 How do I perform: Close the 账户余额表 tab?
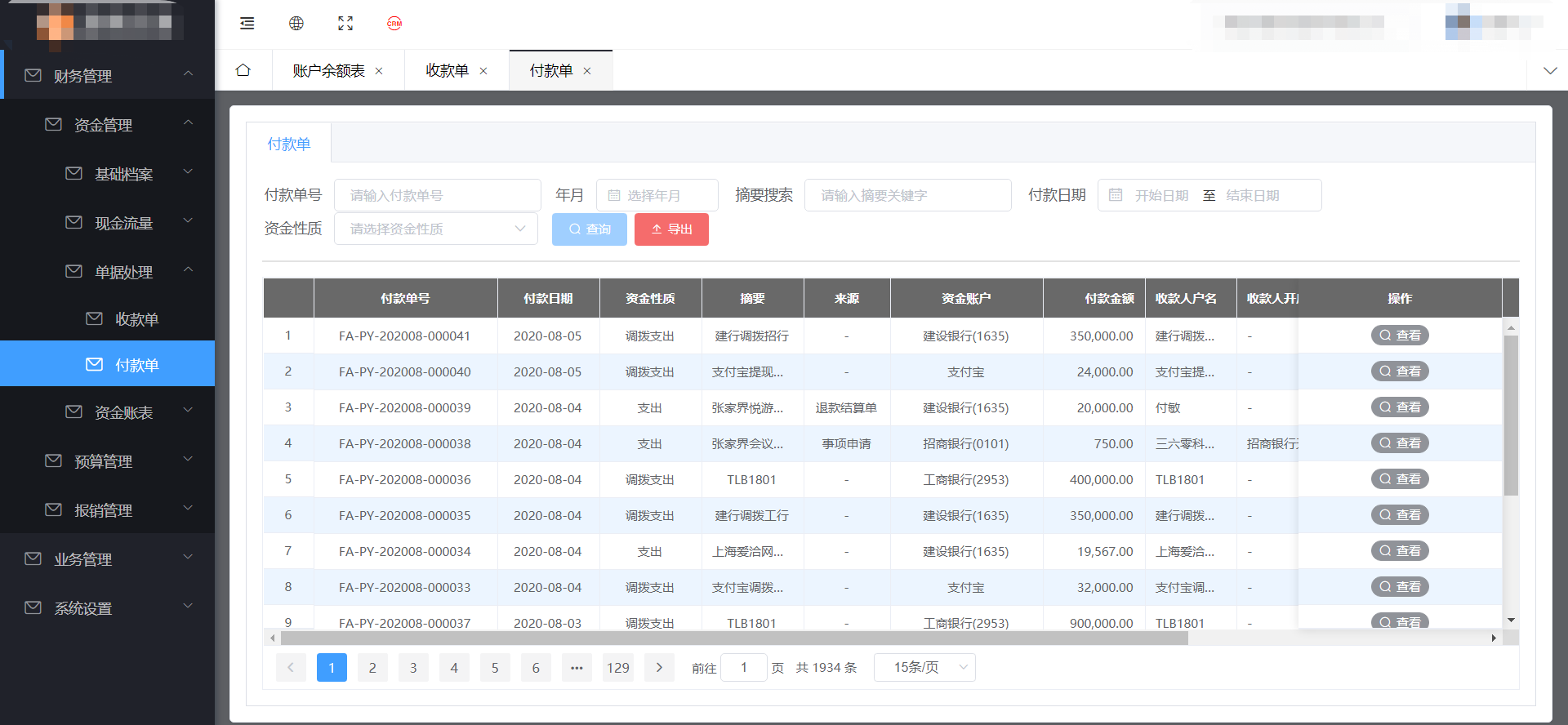coord(379,71)
